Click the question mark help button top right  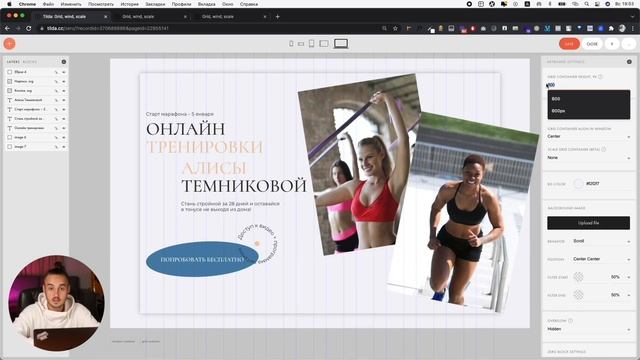(612, 44)
